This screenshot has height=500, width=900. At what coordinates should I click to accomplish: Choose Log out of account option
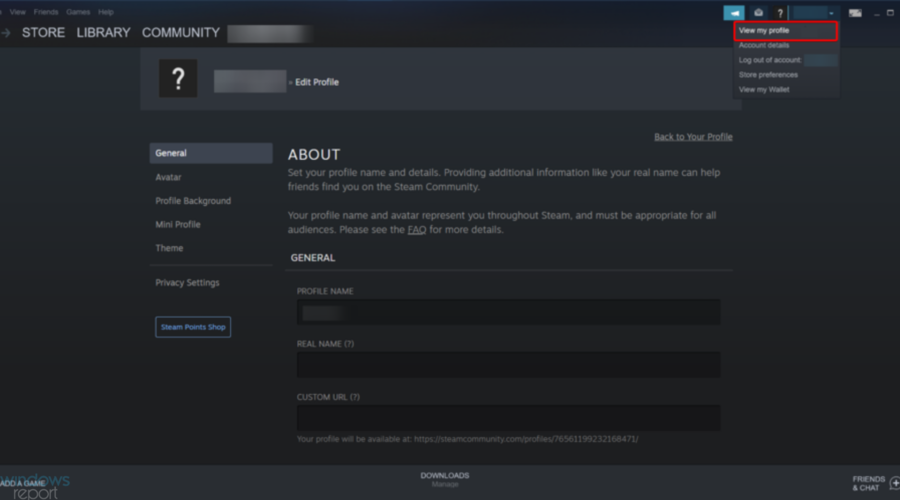[x=770, y=60]
